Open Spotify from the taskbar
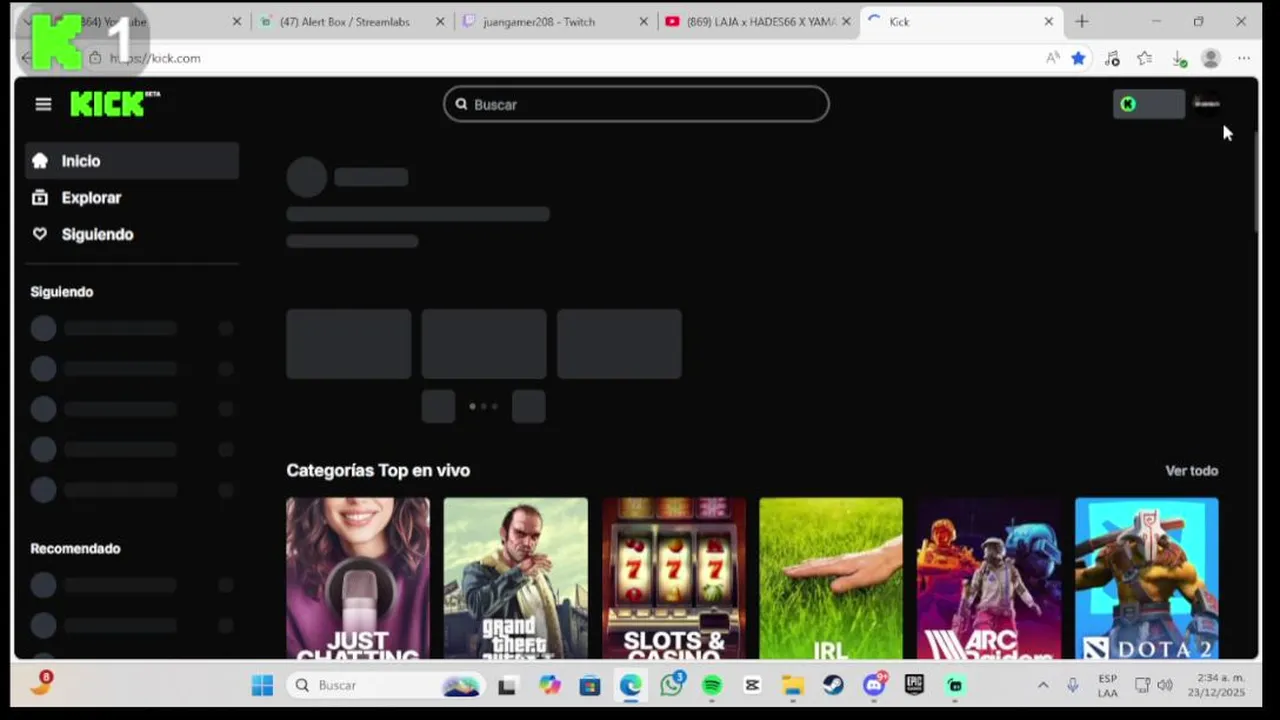 712,685
